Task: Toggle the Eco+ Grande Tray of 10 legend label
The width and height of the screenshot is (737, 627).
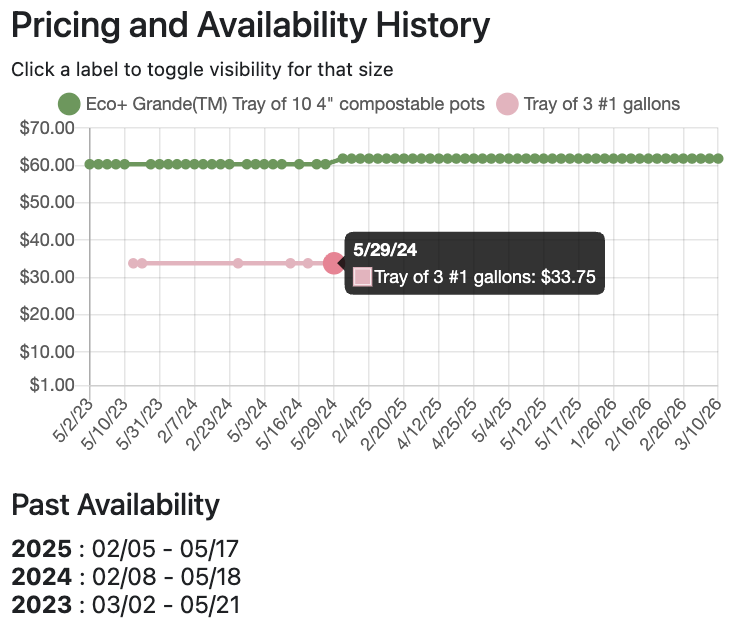Action: coord(285,104)
